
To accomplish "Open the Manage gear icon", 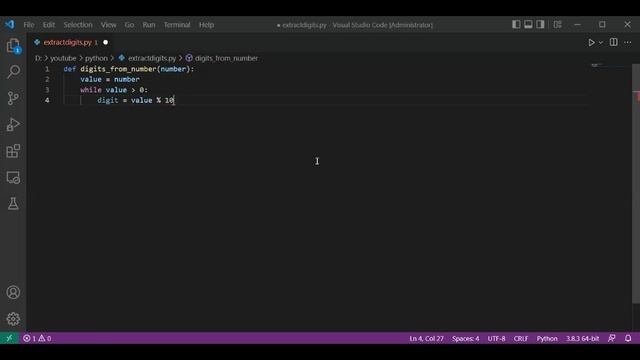I will pyautogui.click(x=13, y=319).
